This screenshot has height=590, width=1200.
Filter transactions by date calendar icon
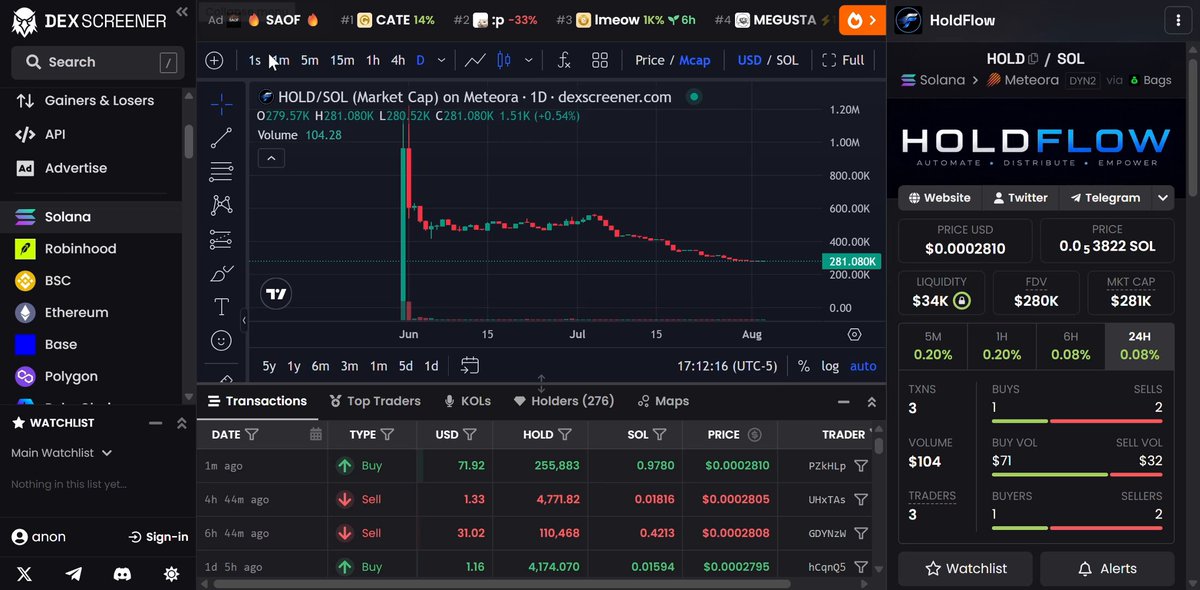coord(316,434)
